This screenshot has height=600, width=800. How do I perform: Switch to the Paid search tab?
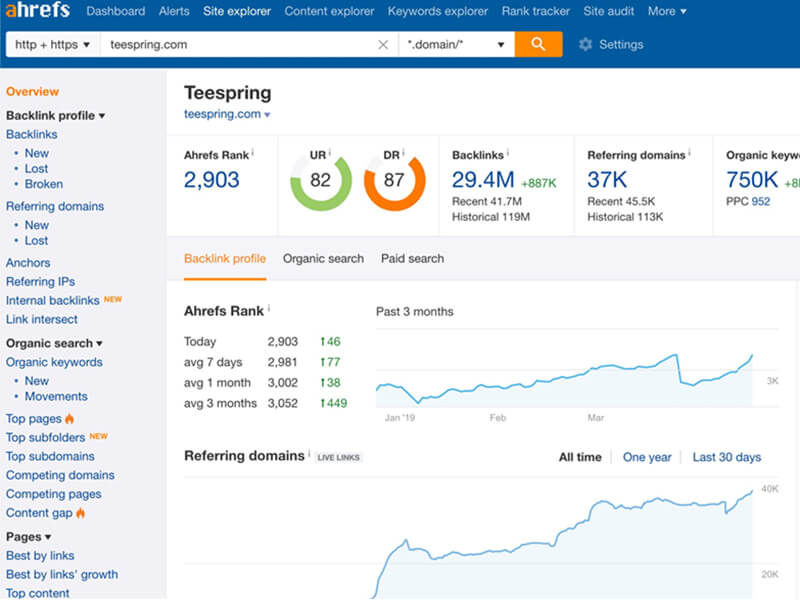point(412,259)
